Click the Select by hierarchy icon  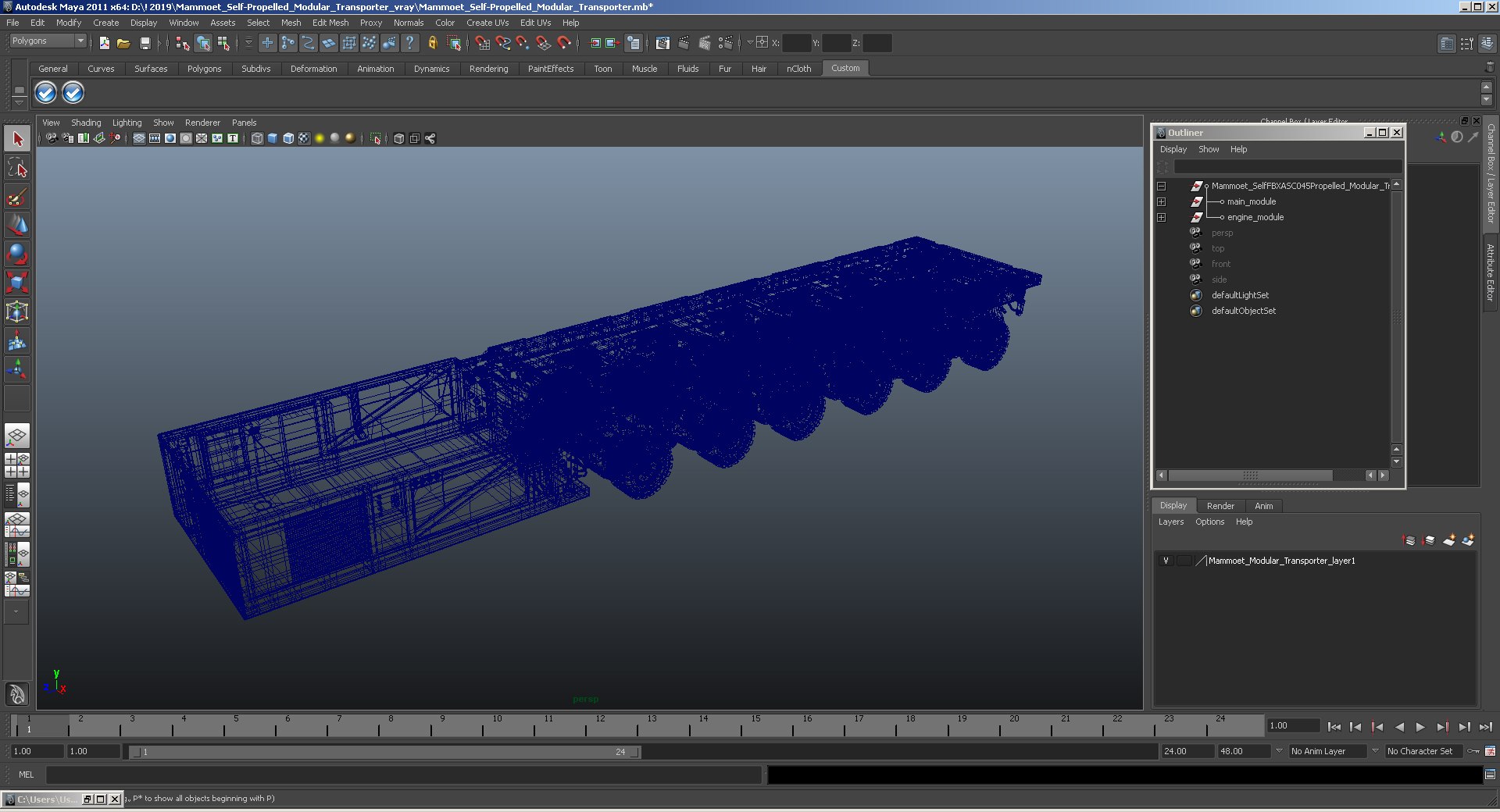pos(183,43)
